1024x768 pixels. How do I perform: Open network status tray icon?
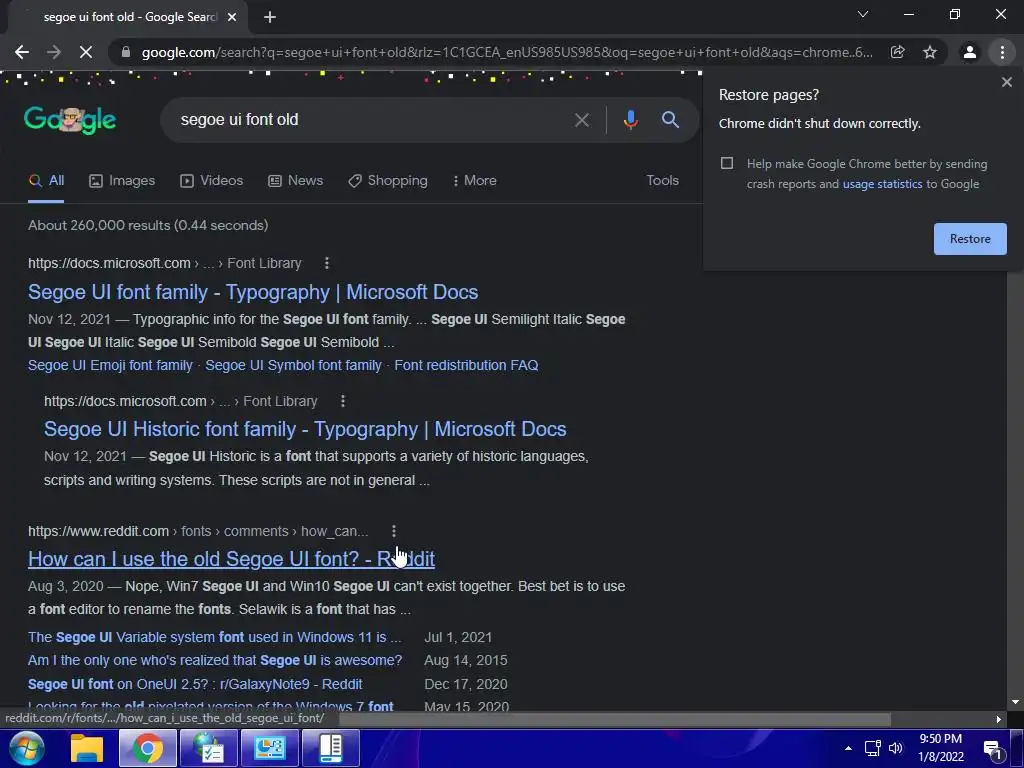pyautogui.click(x=872, y=748)
